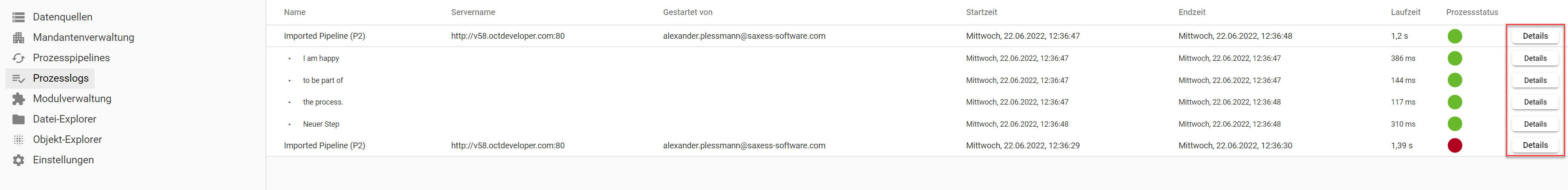Select the "to be part of" step row
The width and height of the screenshot is (1568, 190).
(323, 80)
